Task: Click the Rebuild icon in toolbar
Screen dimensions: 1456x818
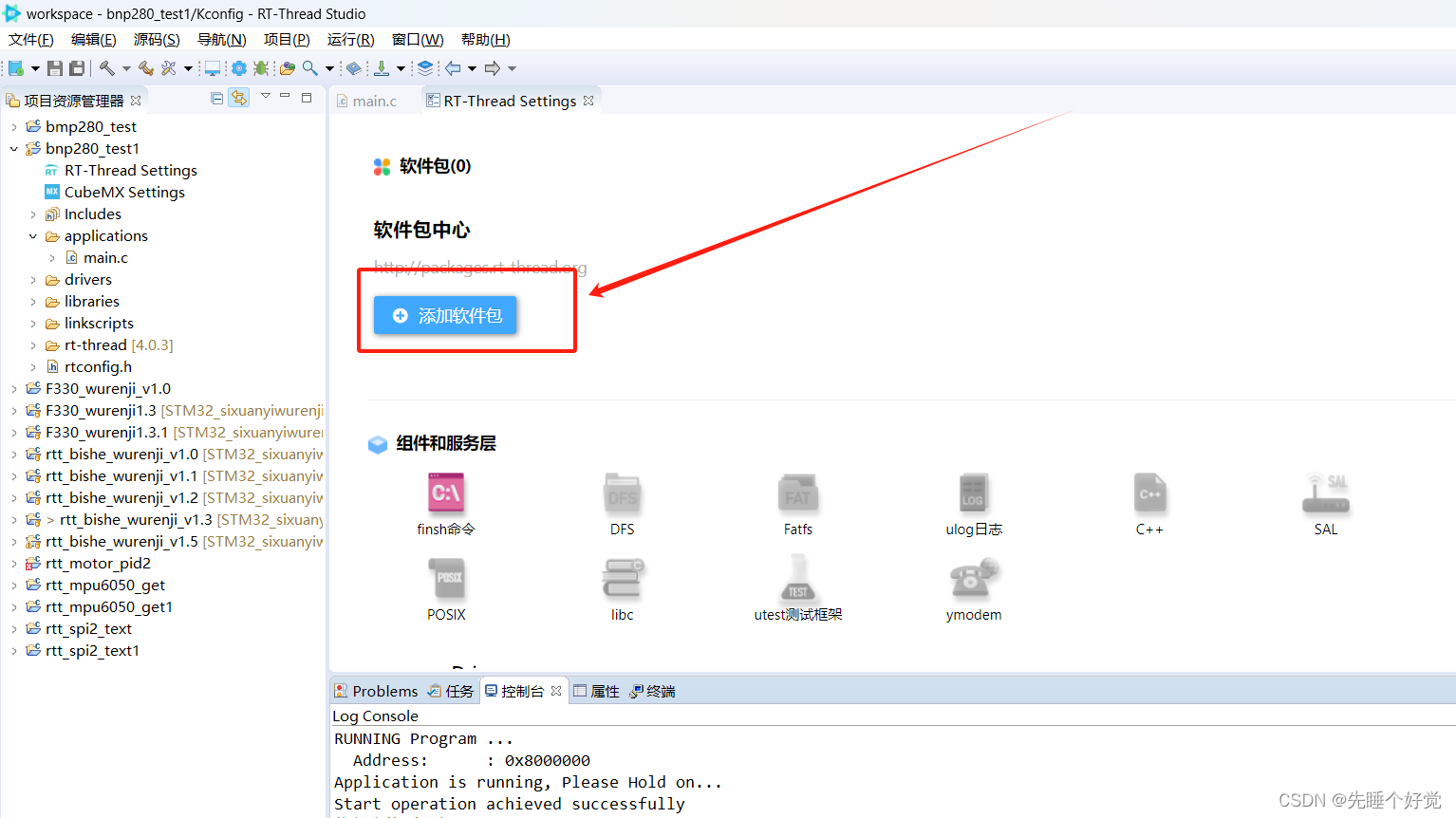Action: 146,68
